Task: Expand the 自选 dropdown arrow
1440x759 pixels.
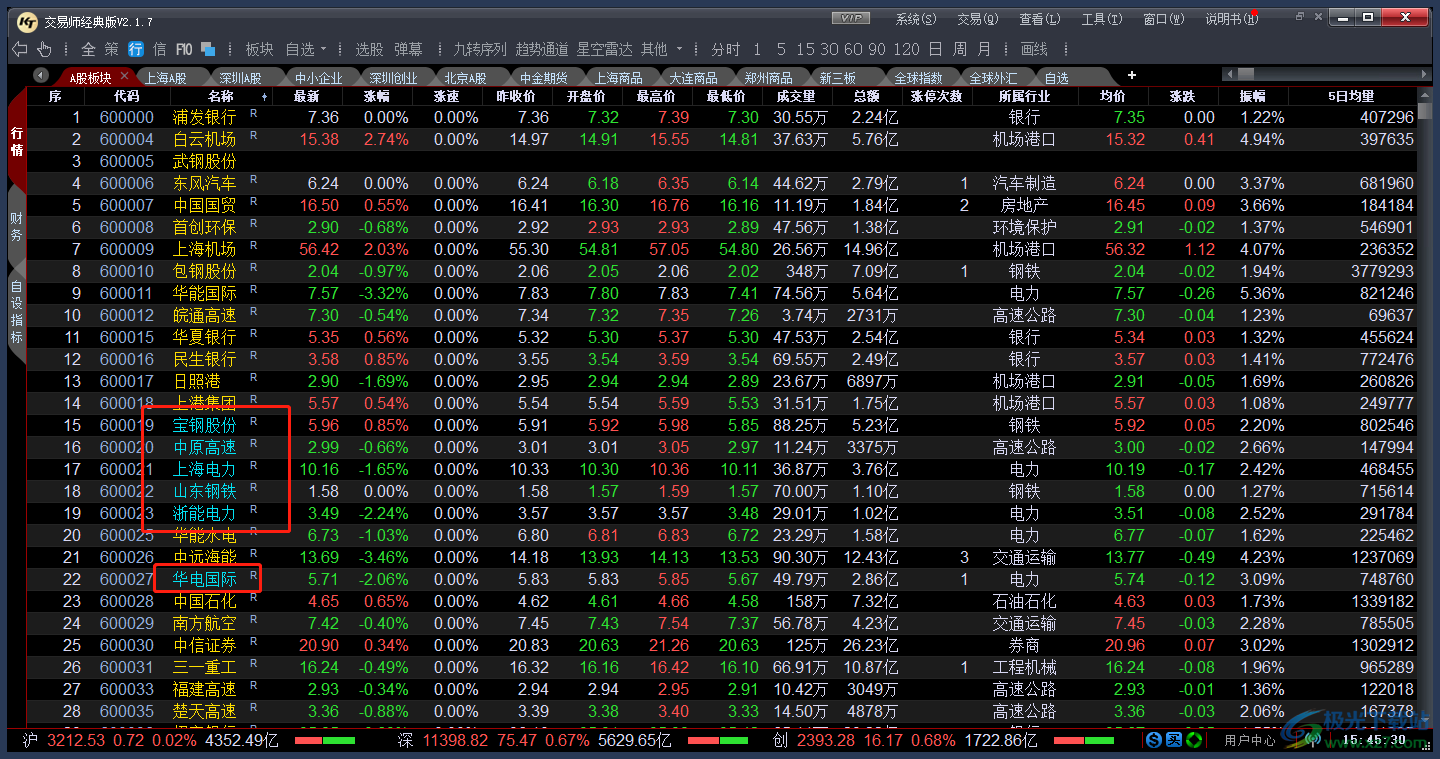Action: point(324,49)
